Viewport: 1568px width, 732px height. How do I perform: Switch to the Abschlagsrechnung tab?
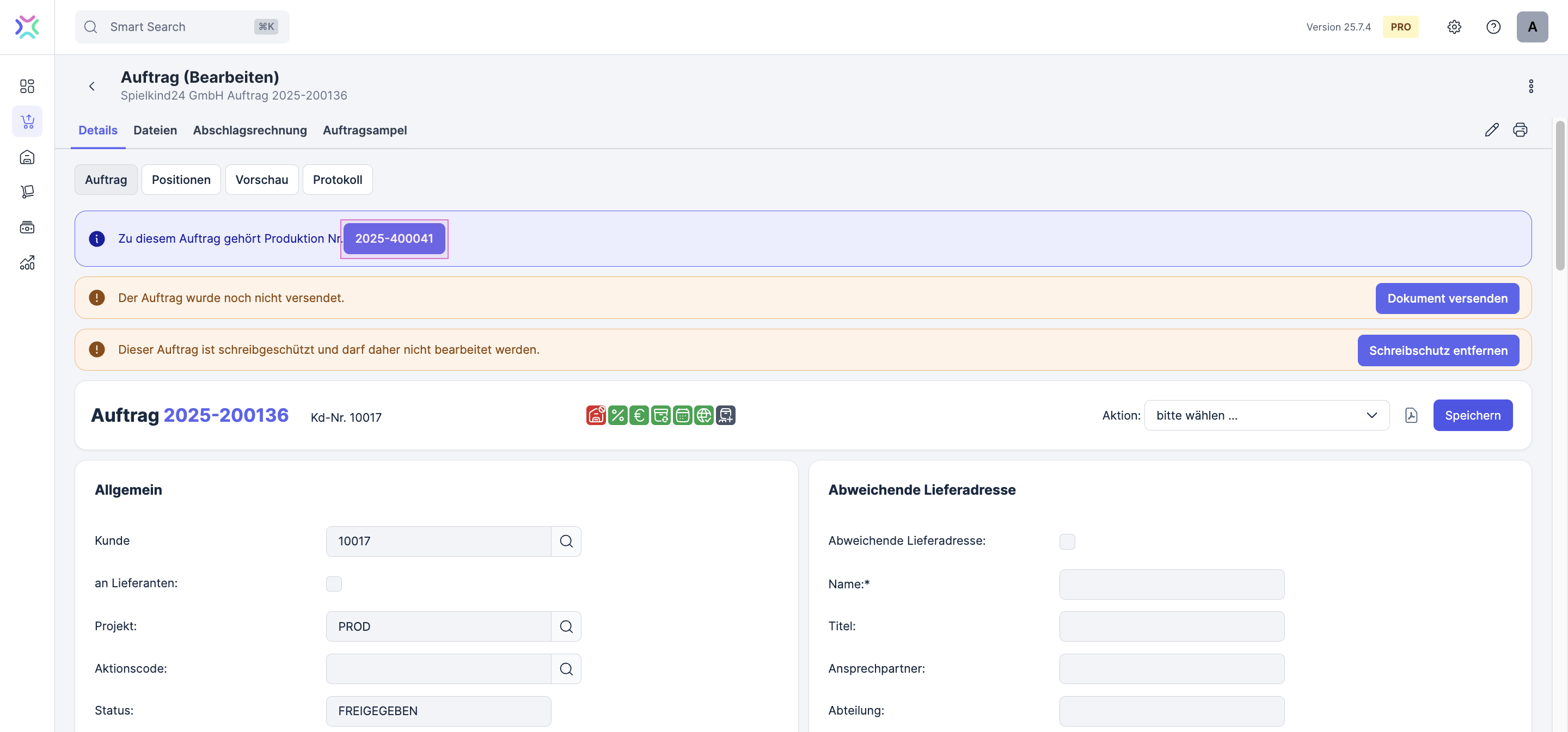click(x=249, y=130)
